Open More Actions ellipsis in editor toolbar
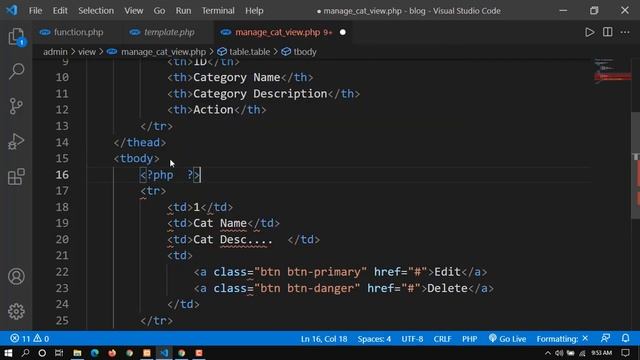This screenshot has width=640, height=360. click(625, 32)
